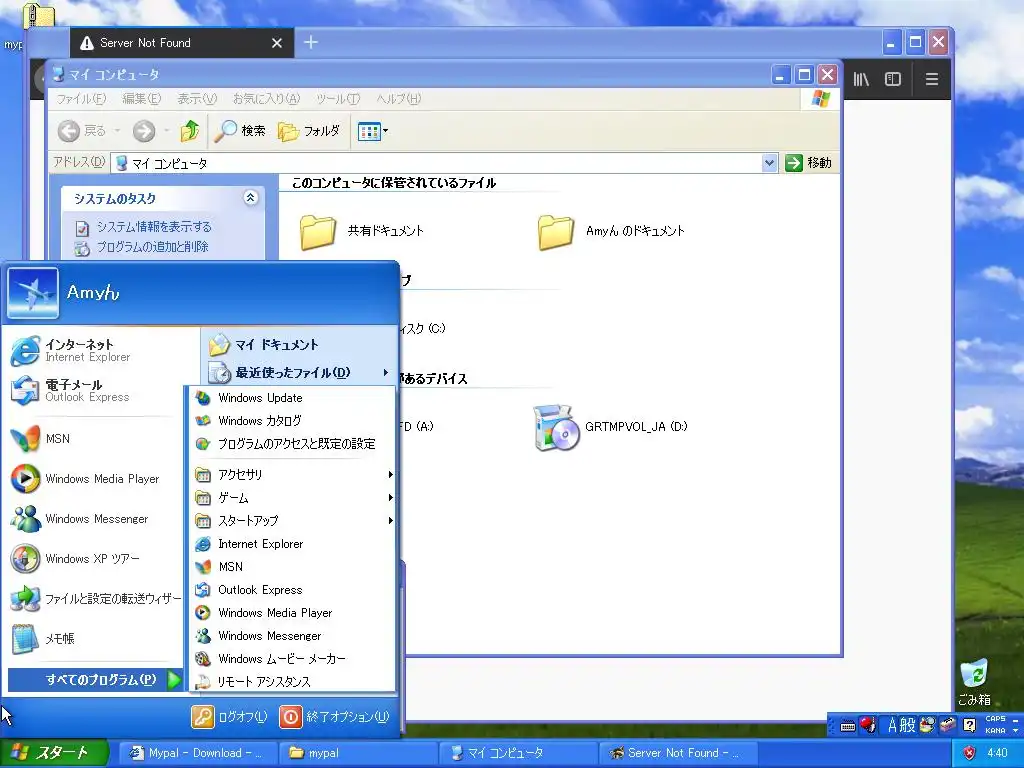Click the 戻る back button in Explorer toolbar
Screen dimensions: 1024x768
(83, 131)
